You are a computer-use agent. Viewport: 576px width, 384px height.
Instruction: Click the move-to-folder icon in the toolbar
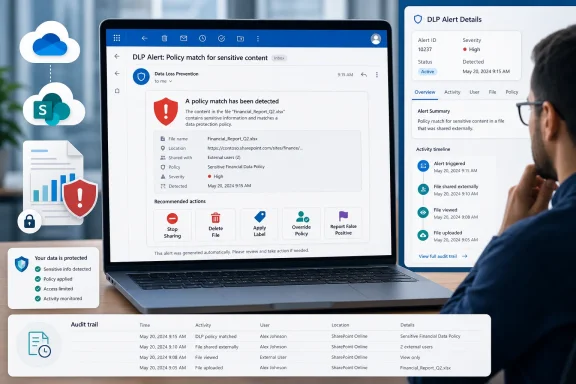point(240,39)
